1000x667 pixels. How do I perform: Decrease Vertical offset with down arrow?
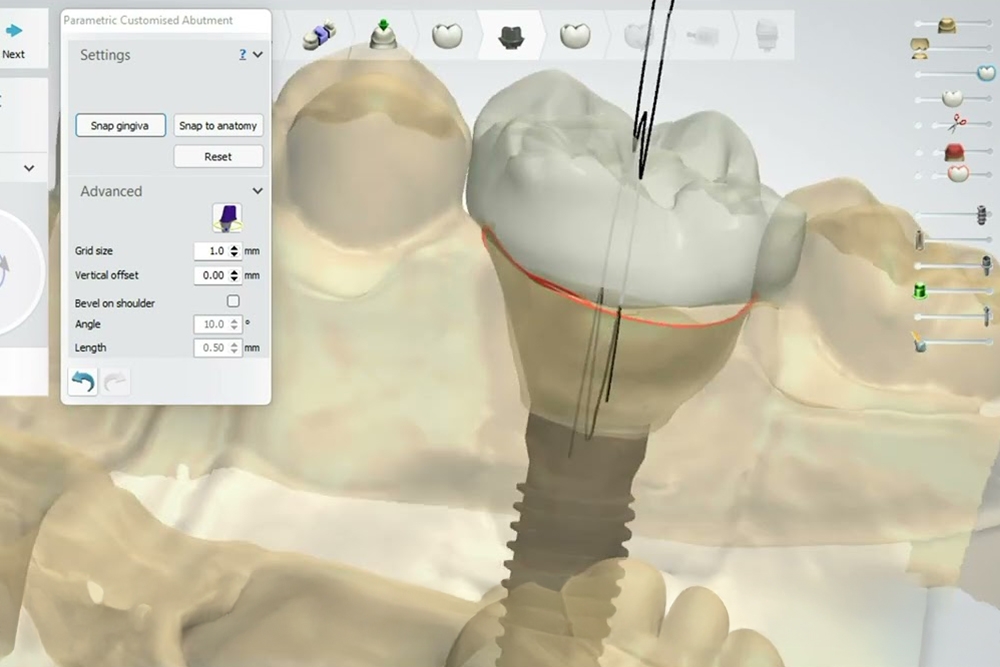click(235, 279)
